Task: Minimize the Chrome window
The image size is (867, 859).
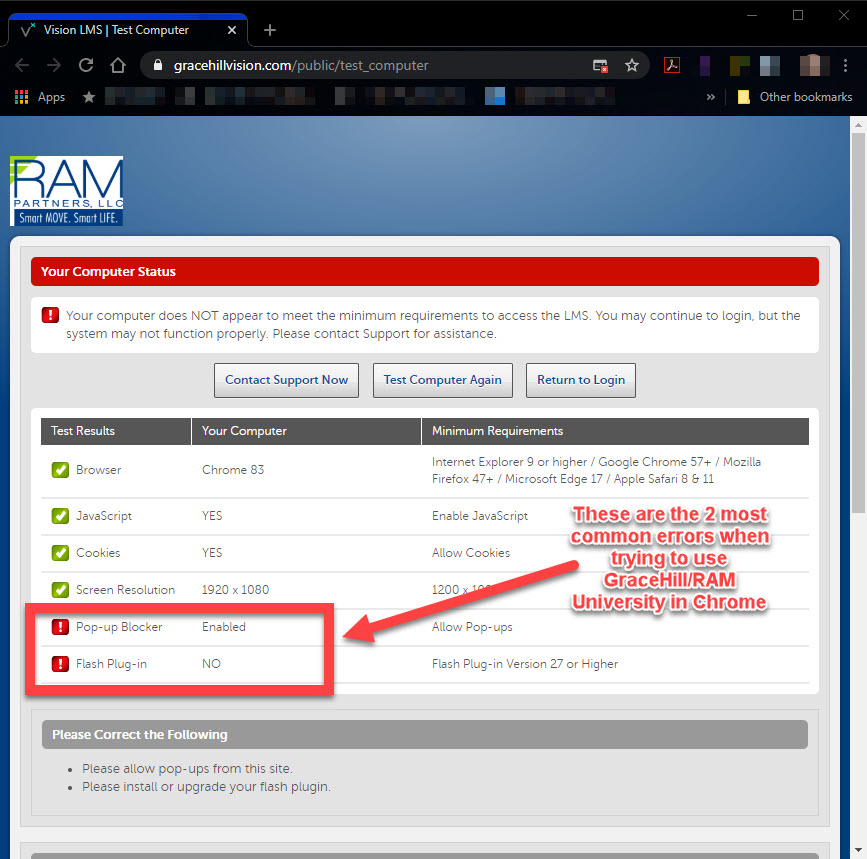Action: 752,15
